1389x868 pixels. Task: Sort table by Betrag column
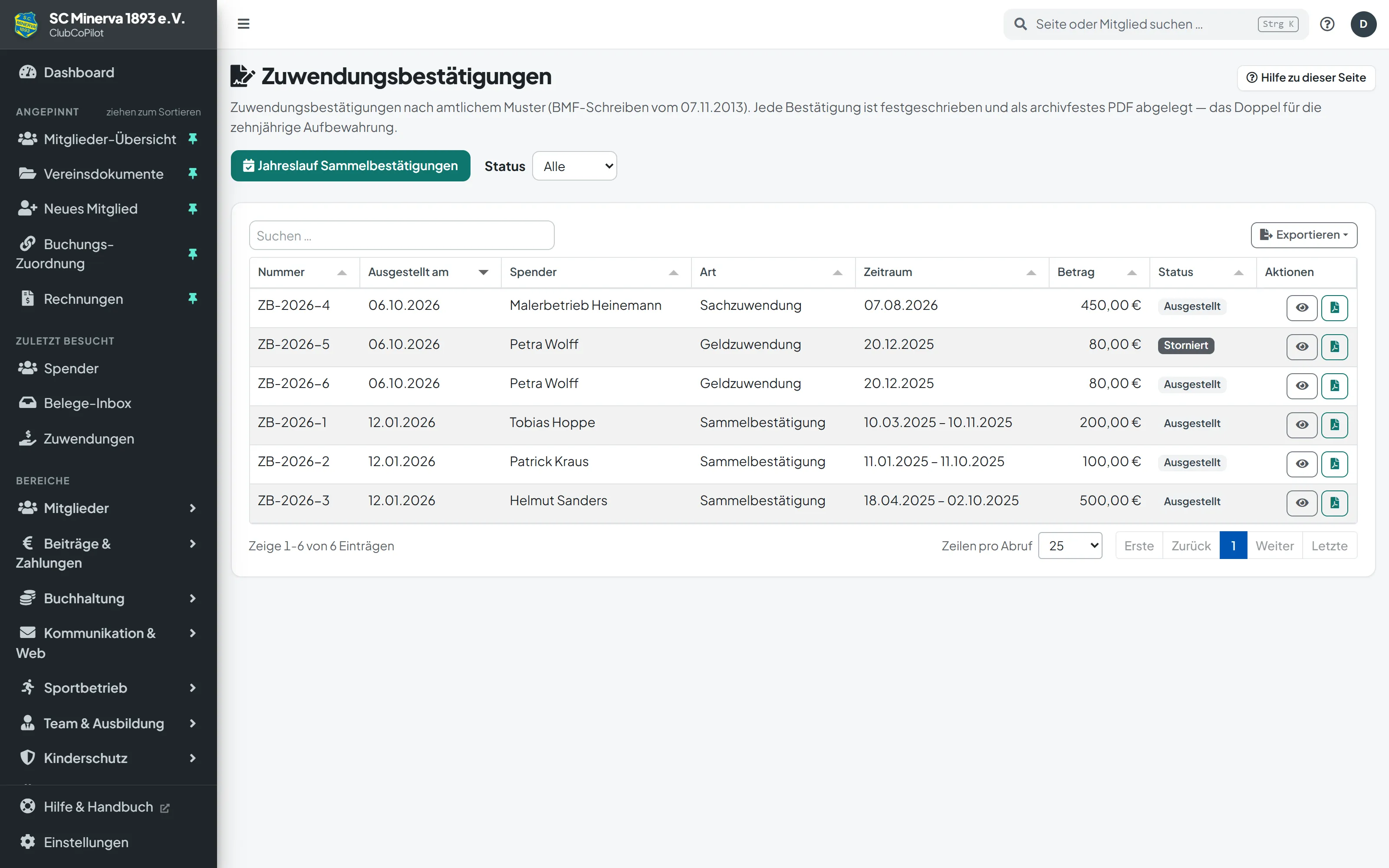tap(1099, 272)
